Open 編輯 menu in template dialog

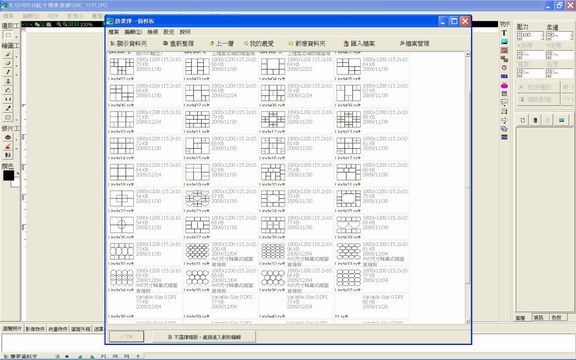133,32
